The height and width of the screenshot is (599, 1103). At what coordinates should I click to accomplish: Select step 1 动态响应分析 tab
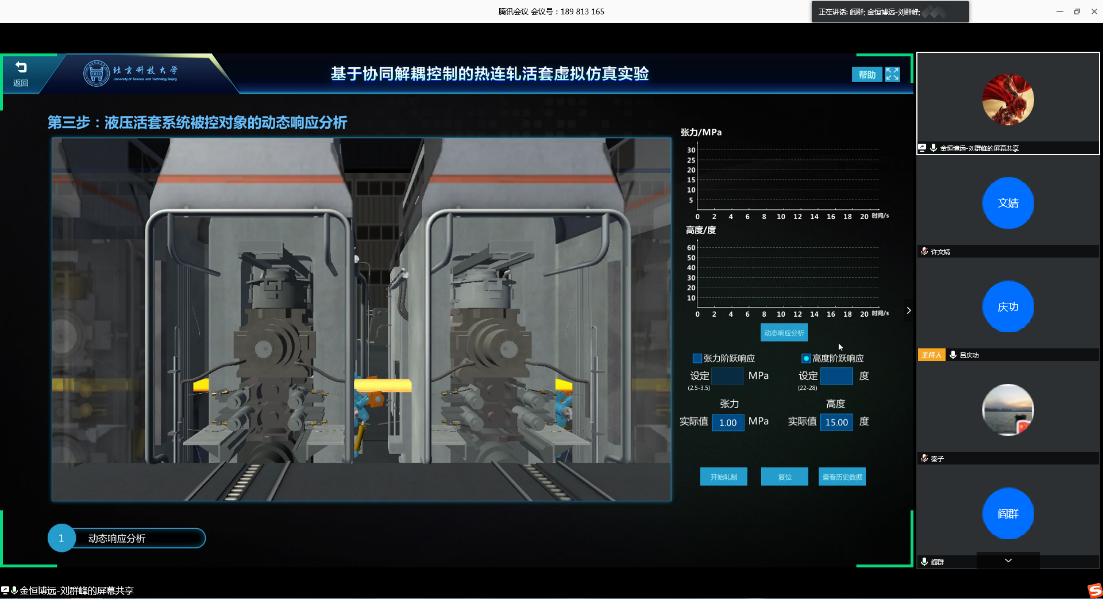pyautogui.click(x=126, y=538)
